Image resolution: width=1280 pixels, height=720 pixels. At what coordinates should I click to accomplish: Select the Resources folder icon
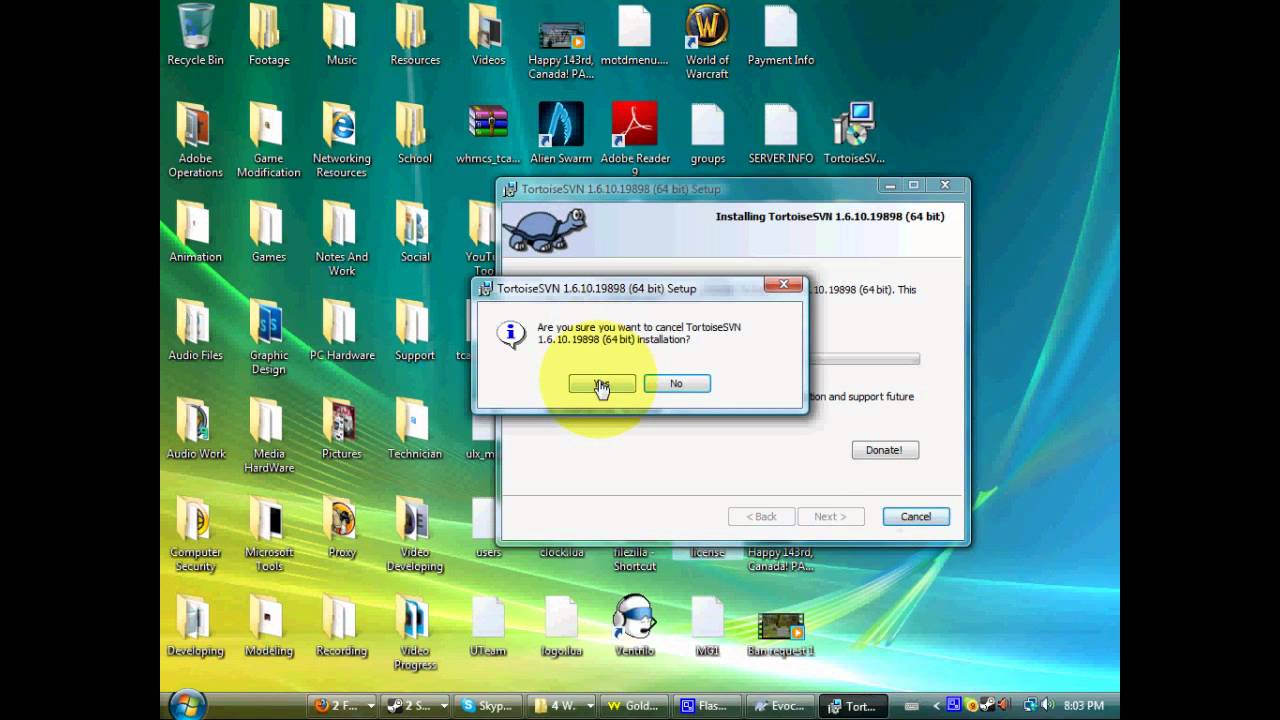coord(415,35)
